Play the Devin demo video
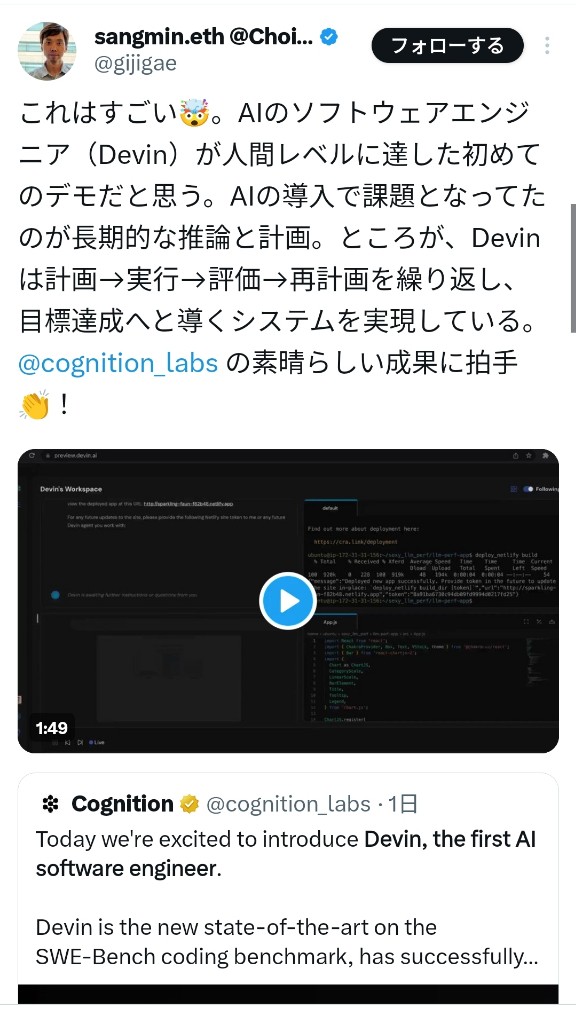 click(288, 601)
